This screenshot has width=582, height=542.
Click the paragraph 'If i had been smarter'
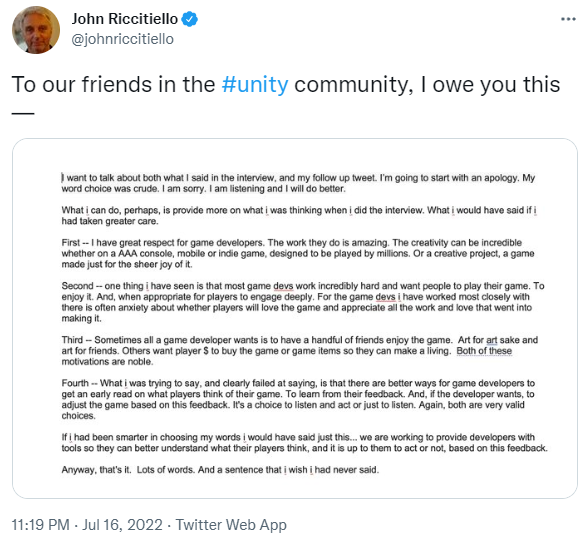(x=304, y=443)
